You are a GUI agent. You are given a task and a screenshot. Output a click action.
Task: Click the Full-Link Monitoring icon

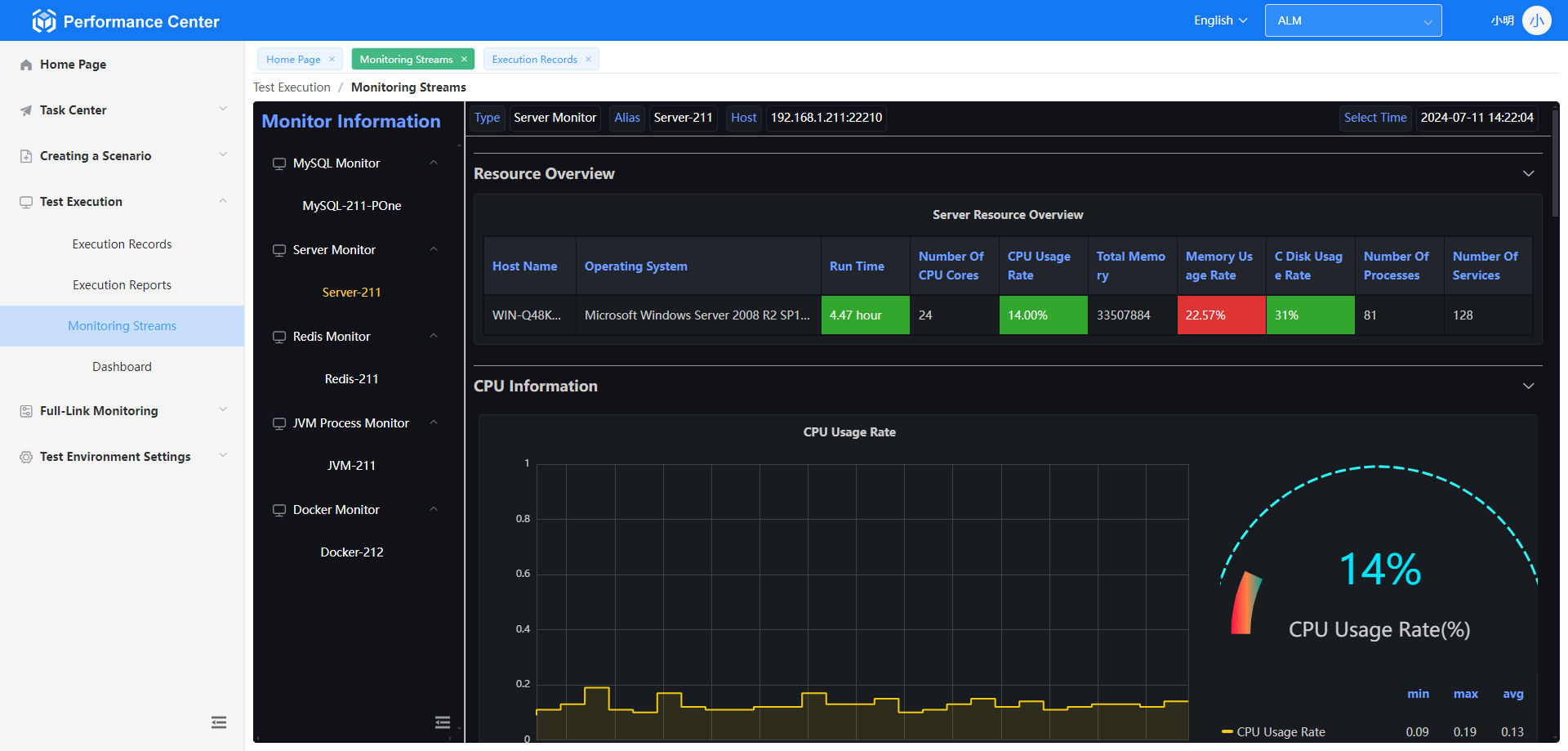[26, 411]
